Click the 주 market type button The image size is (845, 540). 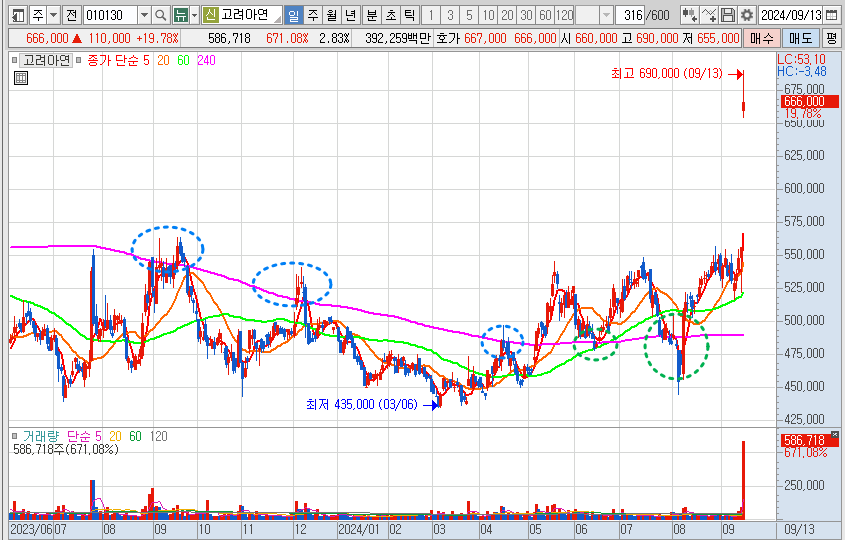[x=37, y=15]
